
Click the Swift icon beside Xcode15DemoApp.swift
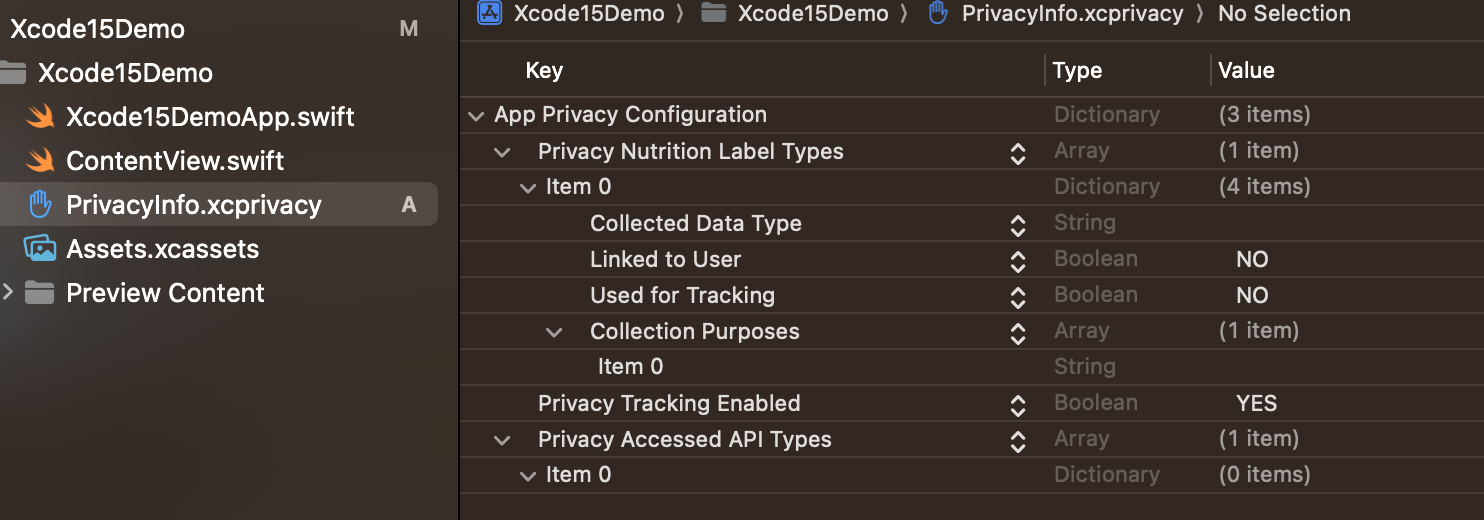tap(39, 117)
